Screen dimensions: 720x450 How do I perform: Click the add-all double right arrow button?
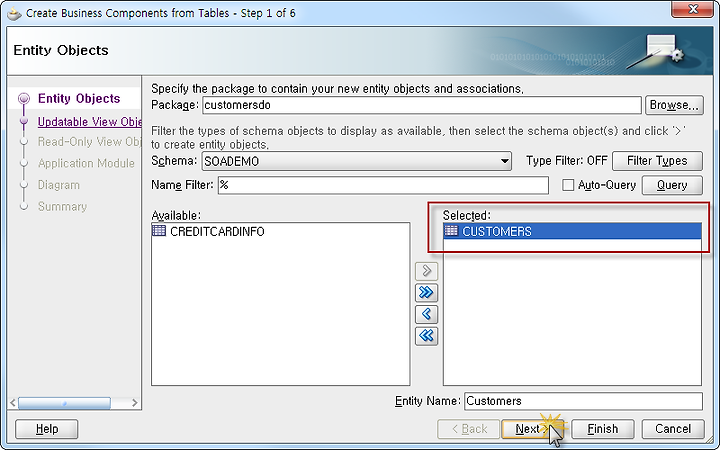pyautogui.click(x=426, y=292)
